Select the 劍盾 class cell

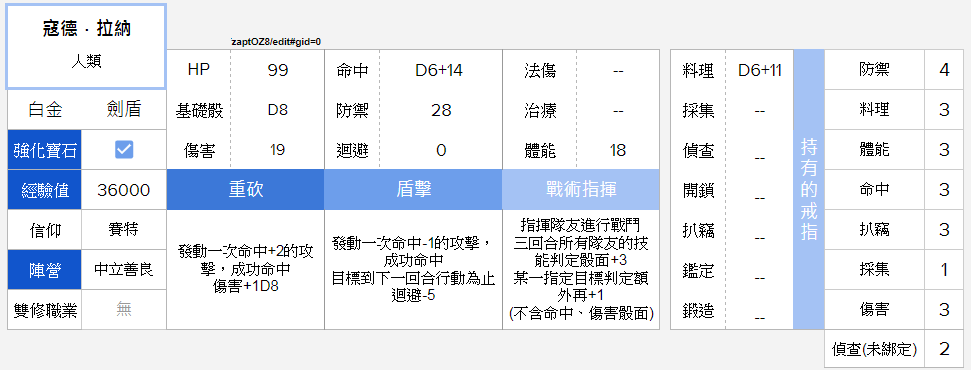(x=124, y=110)
